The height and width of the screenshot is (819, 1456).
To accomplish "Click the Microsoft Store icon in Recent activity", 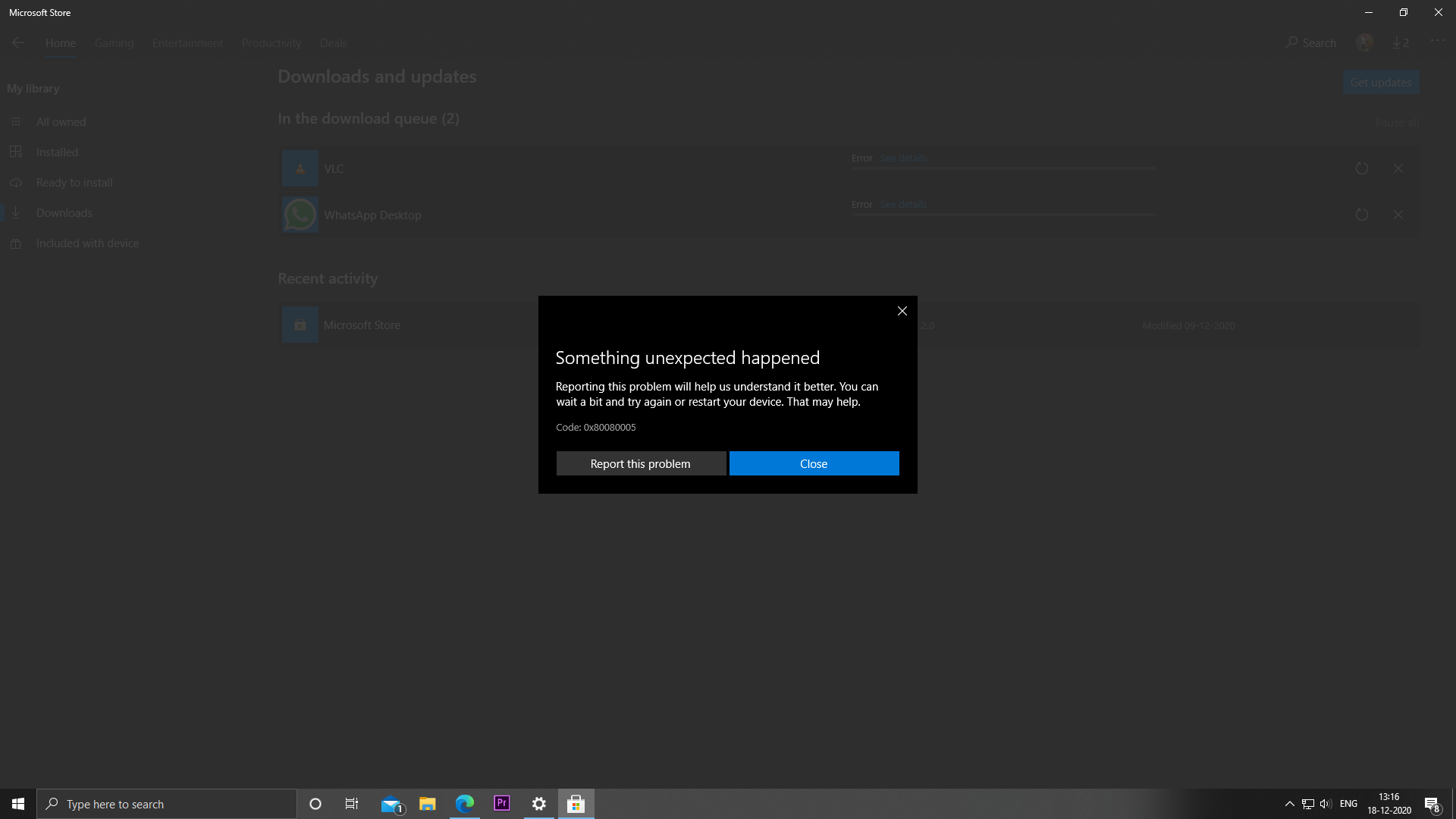I will [x=300, y=325].
